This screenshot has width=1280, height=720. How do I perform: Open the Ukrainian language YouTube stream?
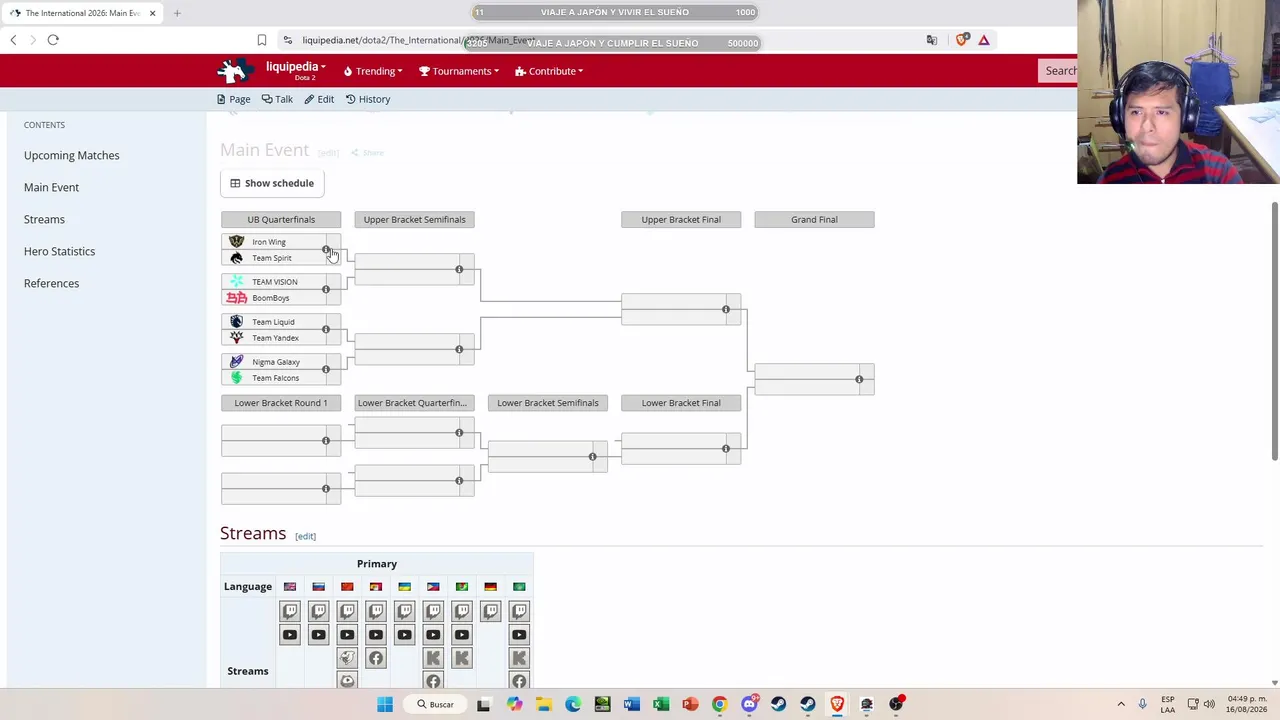404,635
